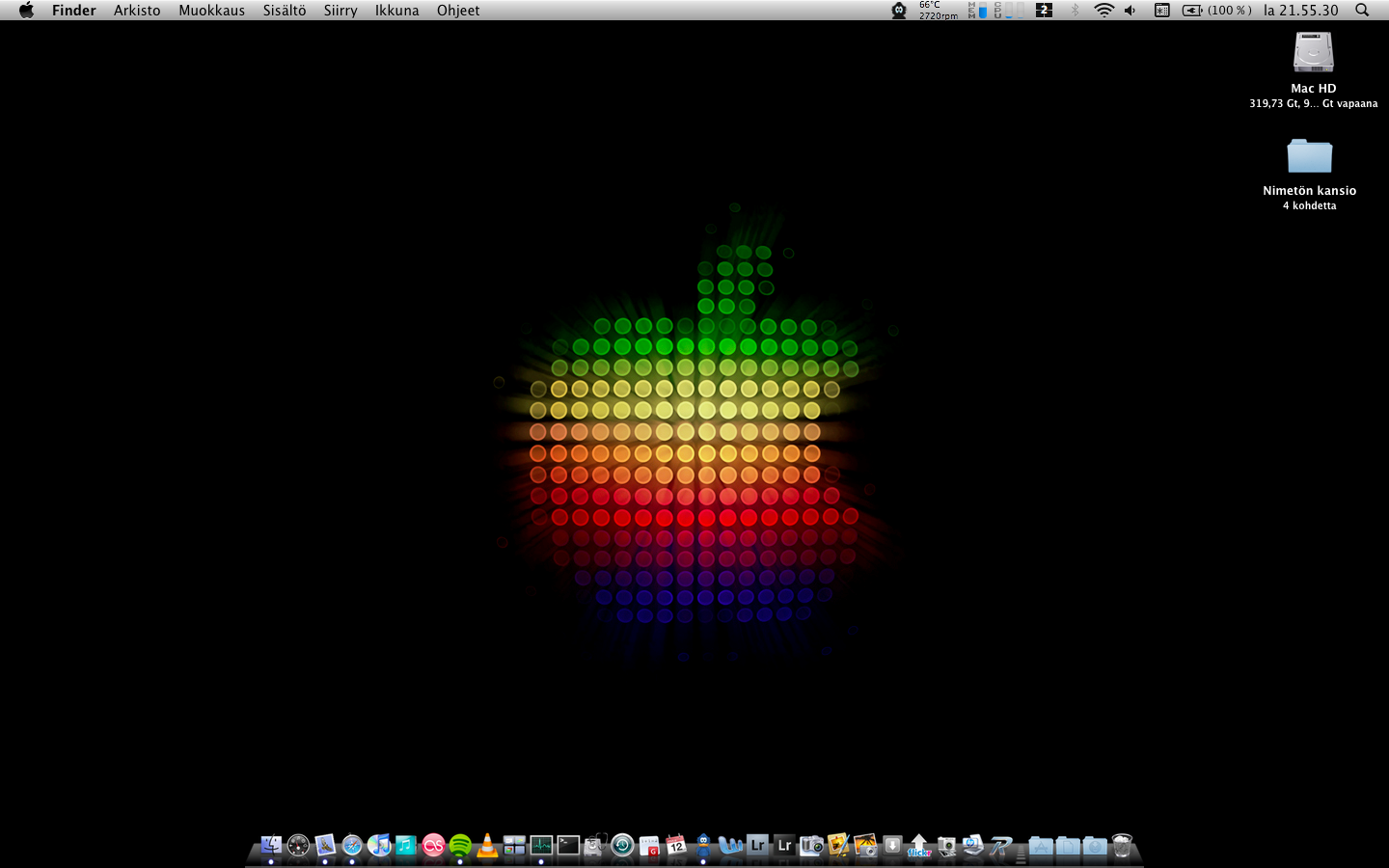Launch Adium blue duck icon
Image resolution: width=1389 pixels, height=868 pixels.
703,846
